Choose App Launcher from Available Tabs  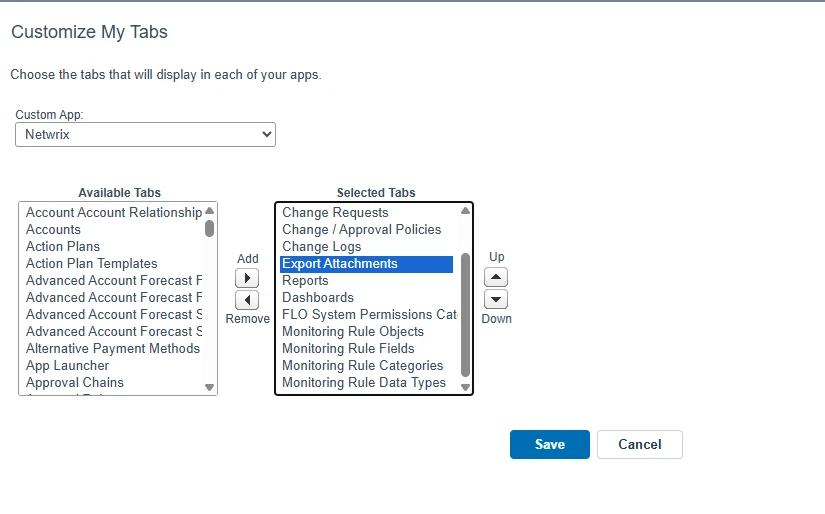click(x=68, y=366)
